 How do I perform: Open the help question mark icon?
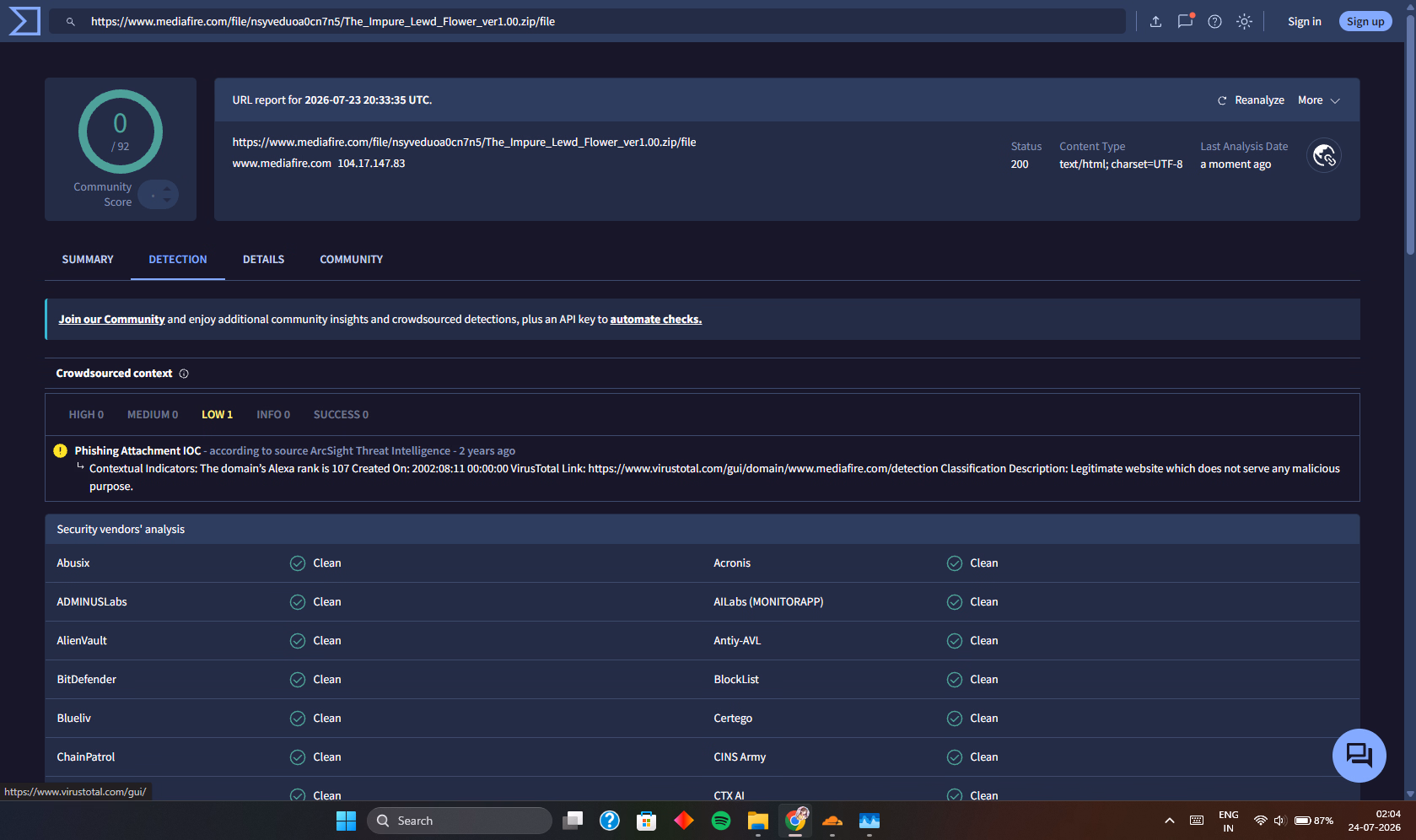(x=1214, y=22)
